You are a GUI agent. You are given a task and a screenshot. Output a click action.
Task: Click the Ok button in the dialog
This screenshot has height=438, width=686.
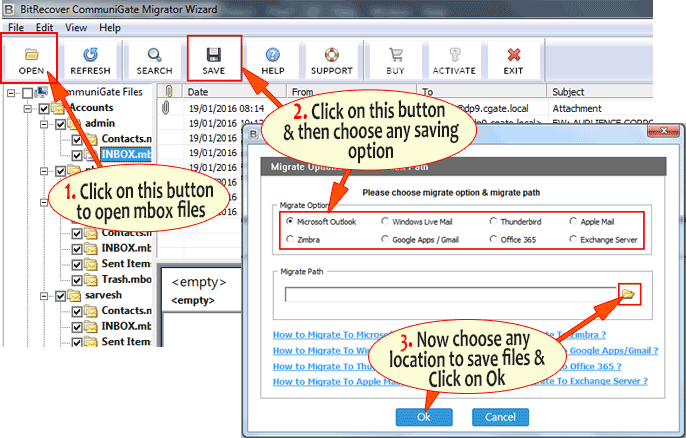(x=424, y=417)
